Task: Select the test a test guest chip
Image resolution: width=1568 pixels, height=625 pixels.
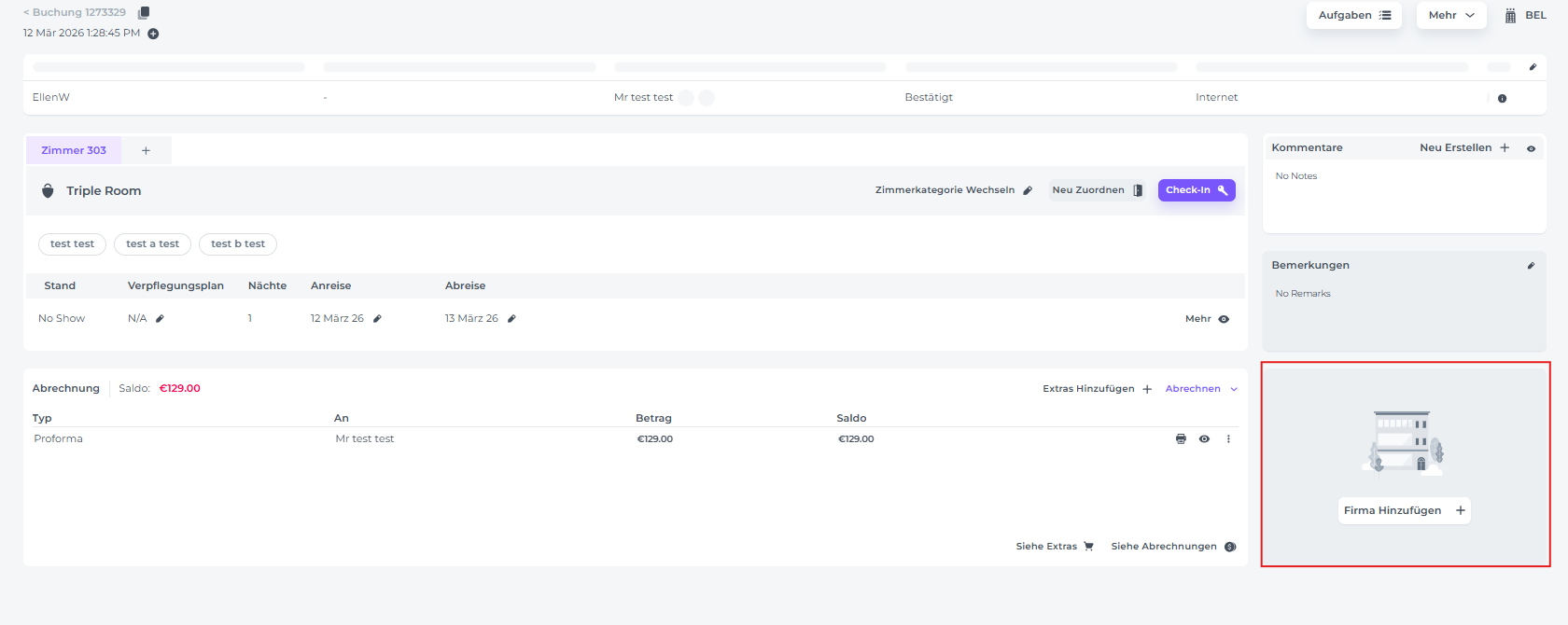Action: pyautogui.click(x=152, y=244)
